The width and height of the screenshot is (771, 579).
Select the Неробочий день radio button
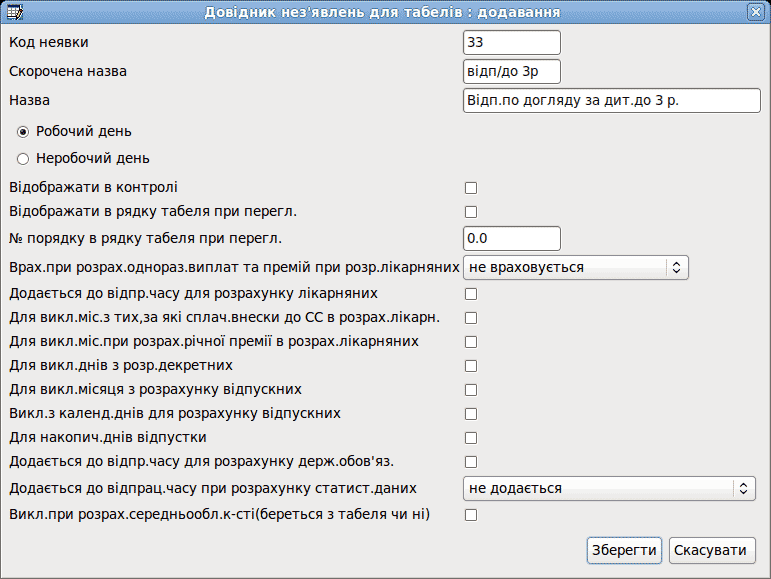tap(23, 159)
